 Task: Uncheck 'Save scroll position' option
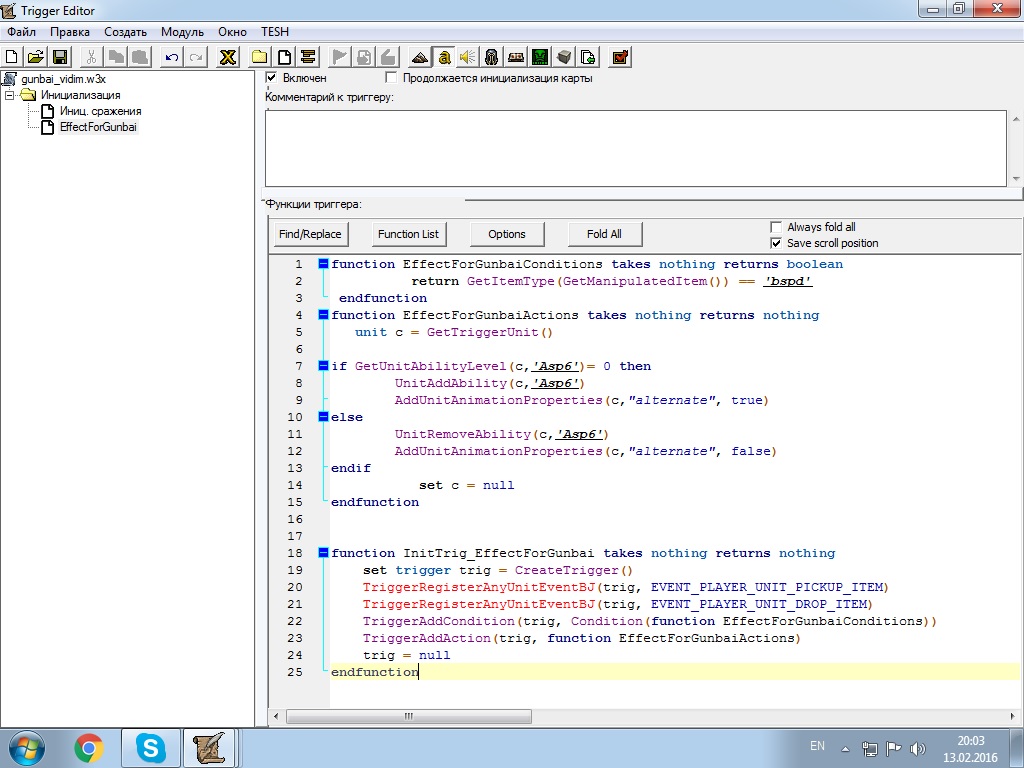tap(776, 243)
